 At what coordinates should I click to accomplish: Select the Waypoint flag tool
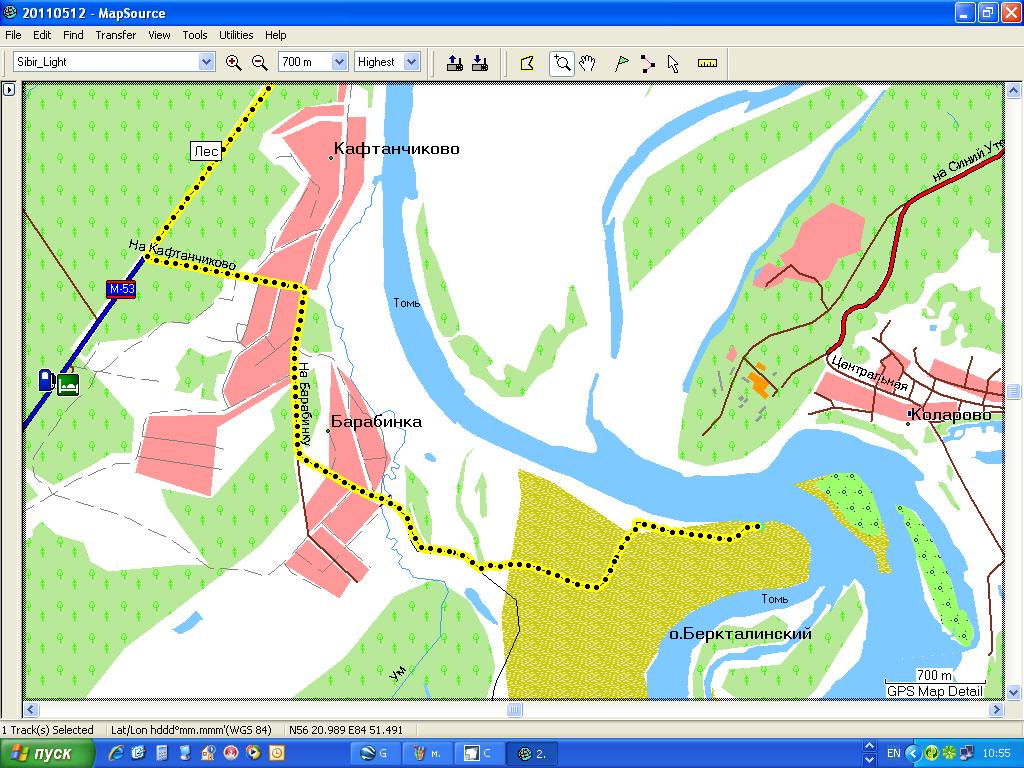tap(622, 62)
